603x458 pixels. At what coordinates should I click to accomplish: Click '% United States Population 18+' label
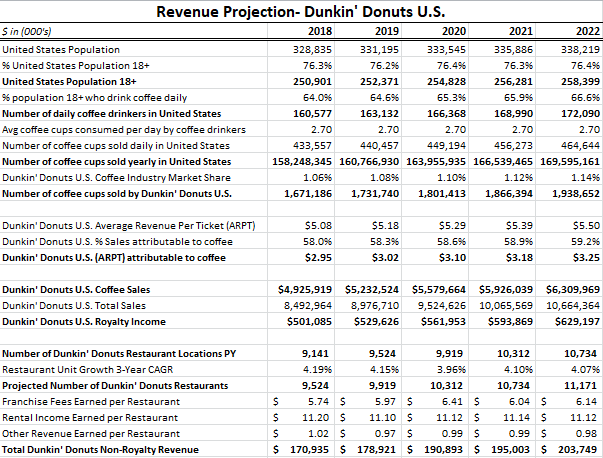pyautogui.click(x=75, y=66)
